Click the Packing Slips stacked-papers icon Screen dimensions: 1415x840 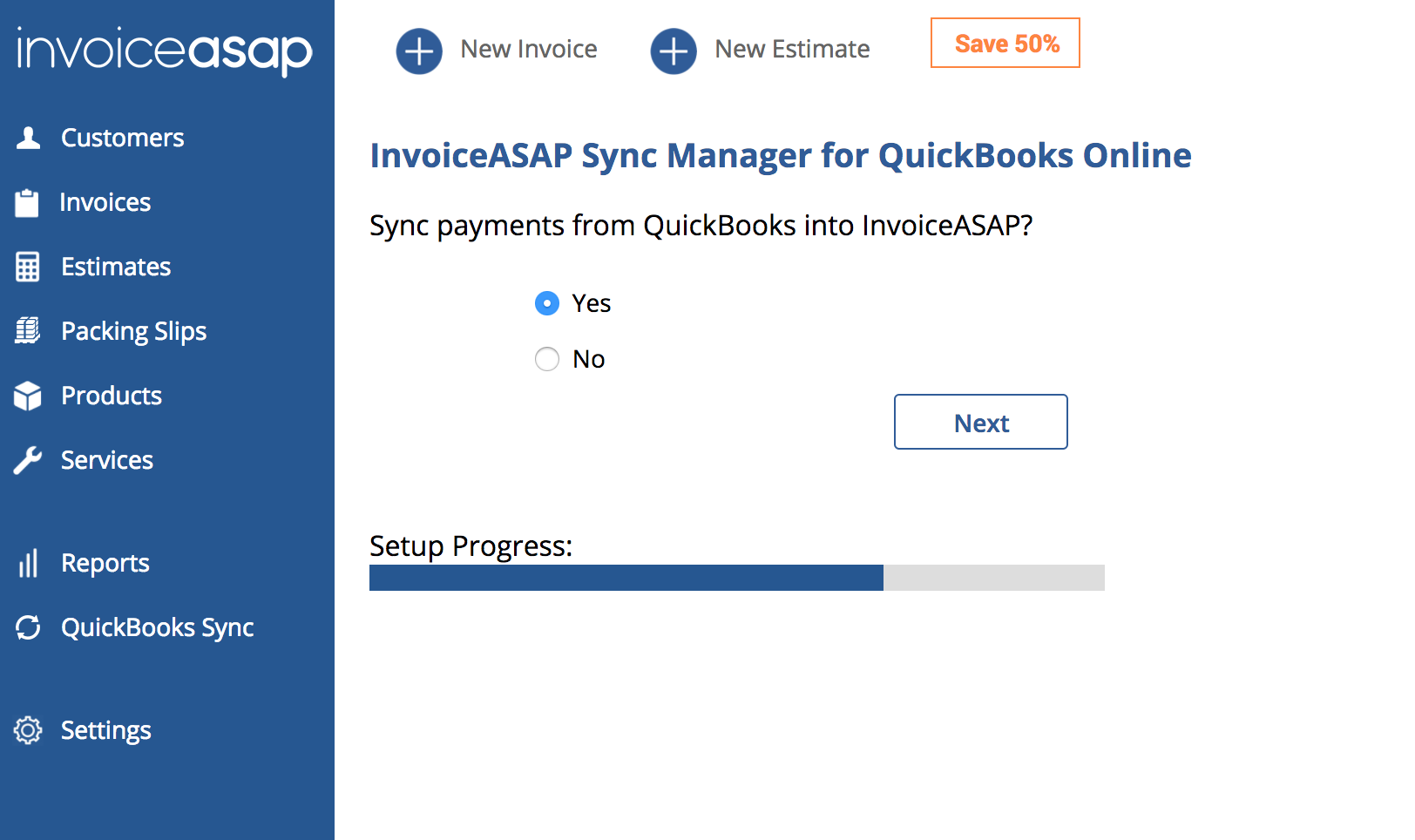coord(28,330)
